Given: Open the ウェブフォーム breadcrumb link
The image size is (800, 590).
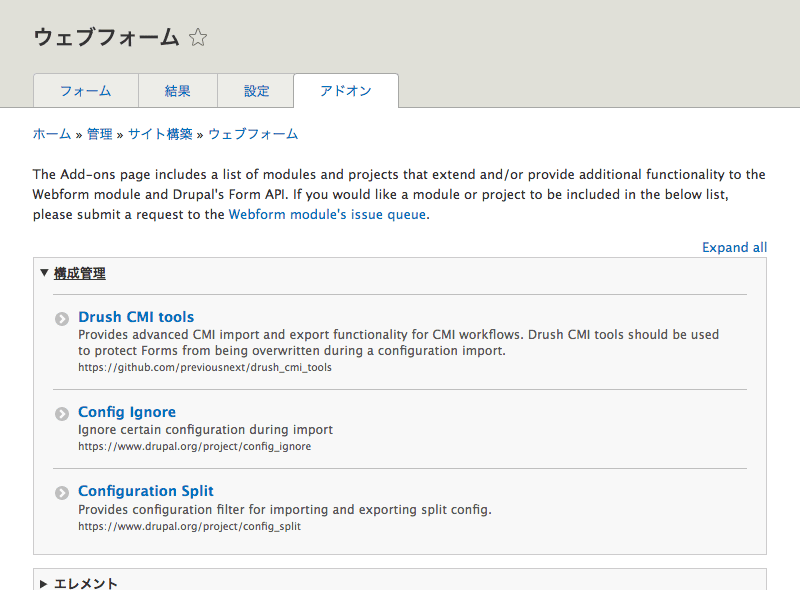Looking at the screenshot, I should [253, 134].
